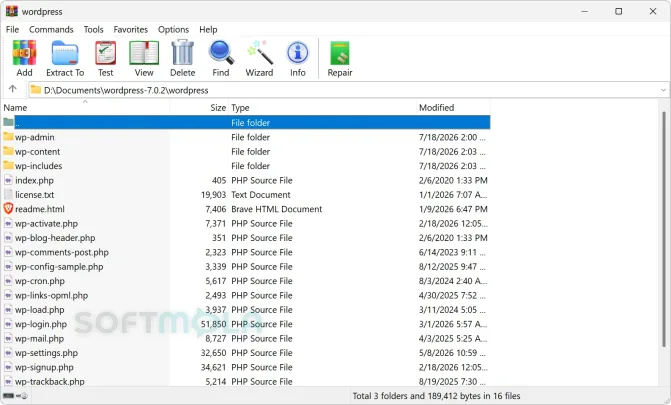Click the drive icon in status bar
Viewport: 671px width, 405px height.
click(x=9, y=396)
